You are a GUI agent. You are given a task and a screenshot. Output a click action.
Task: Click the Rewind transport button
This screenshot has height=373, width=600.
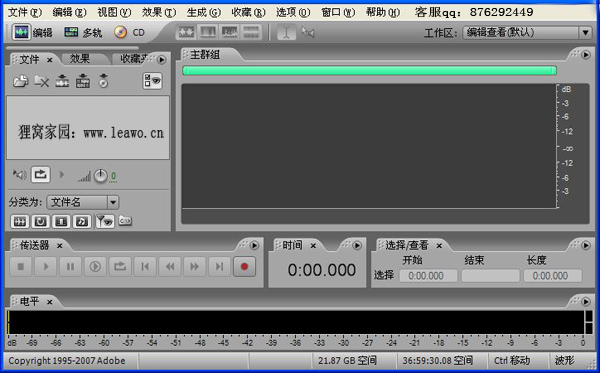coord(170,266)
